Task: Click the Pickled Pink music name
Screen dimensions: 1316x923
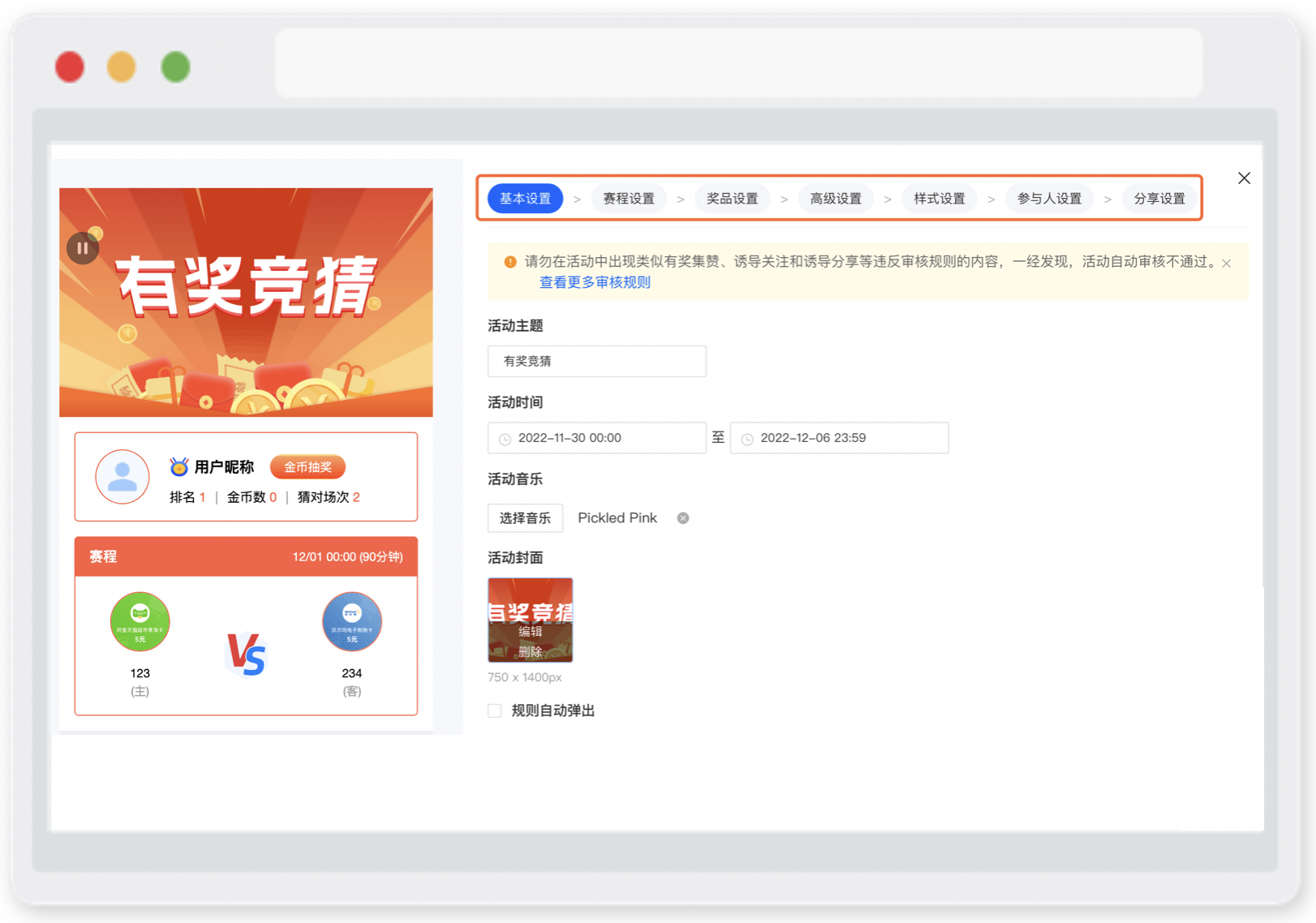Action: click(617, 518)
